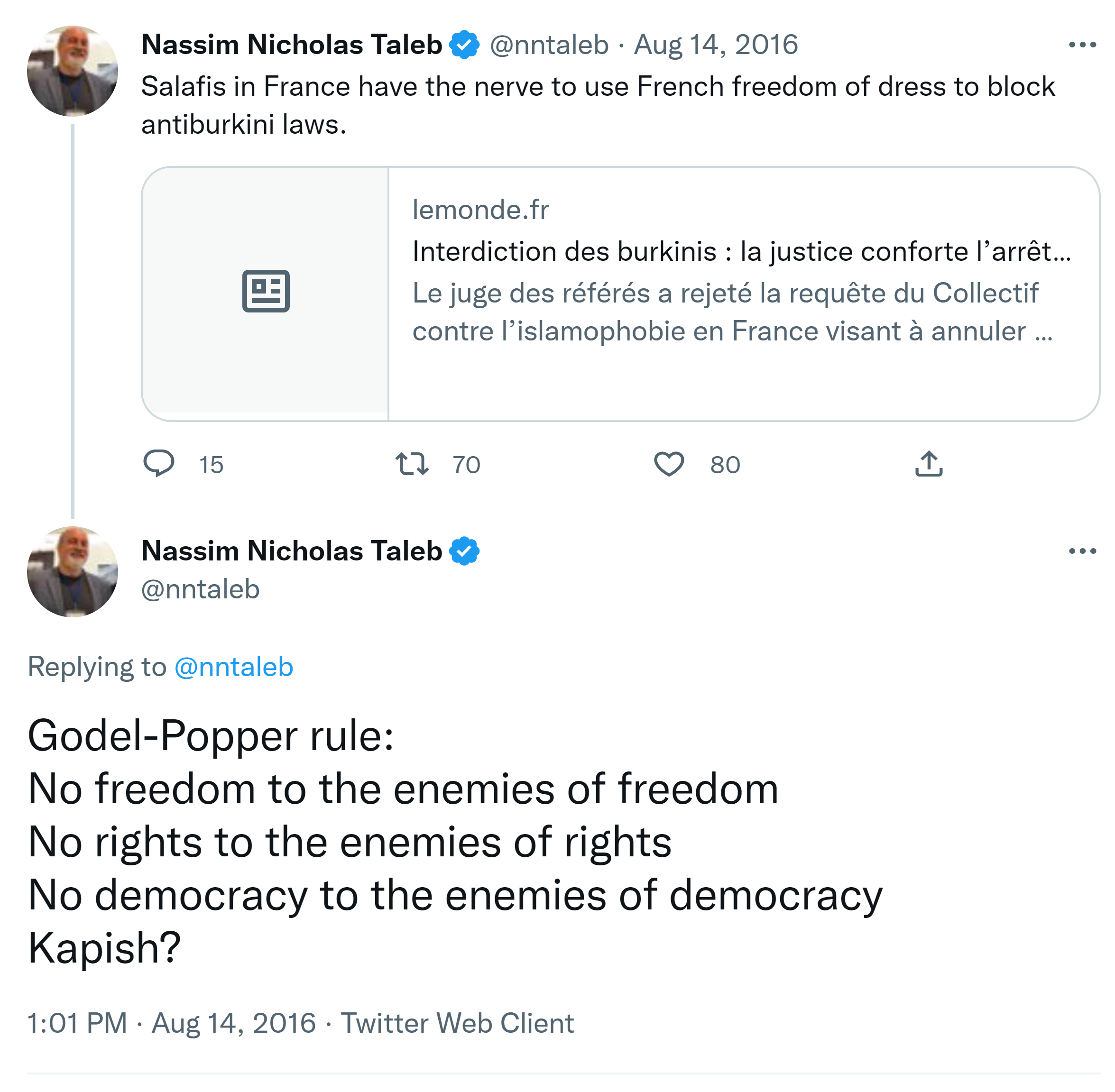Share the first tweet via upload icon
1115x1092 pixels.
pos(929,463)
